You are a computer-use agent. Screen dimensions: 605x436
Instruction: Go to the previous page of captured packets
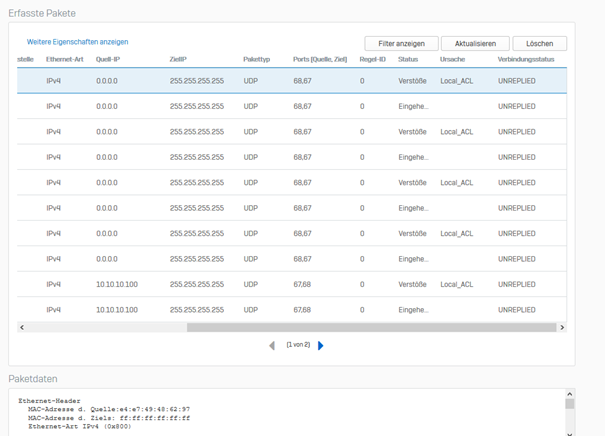272,345
